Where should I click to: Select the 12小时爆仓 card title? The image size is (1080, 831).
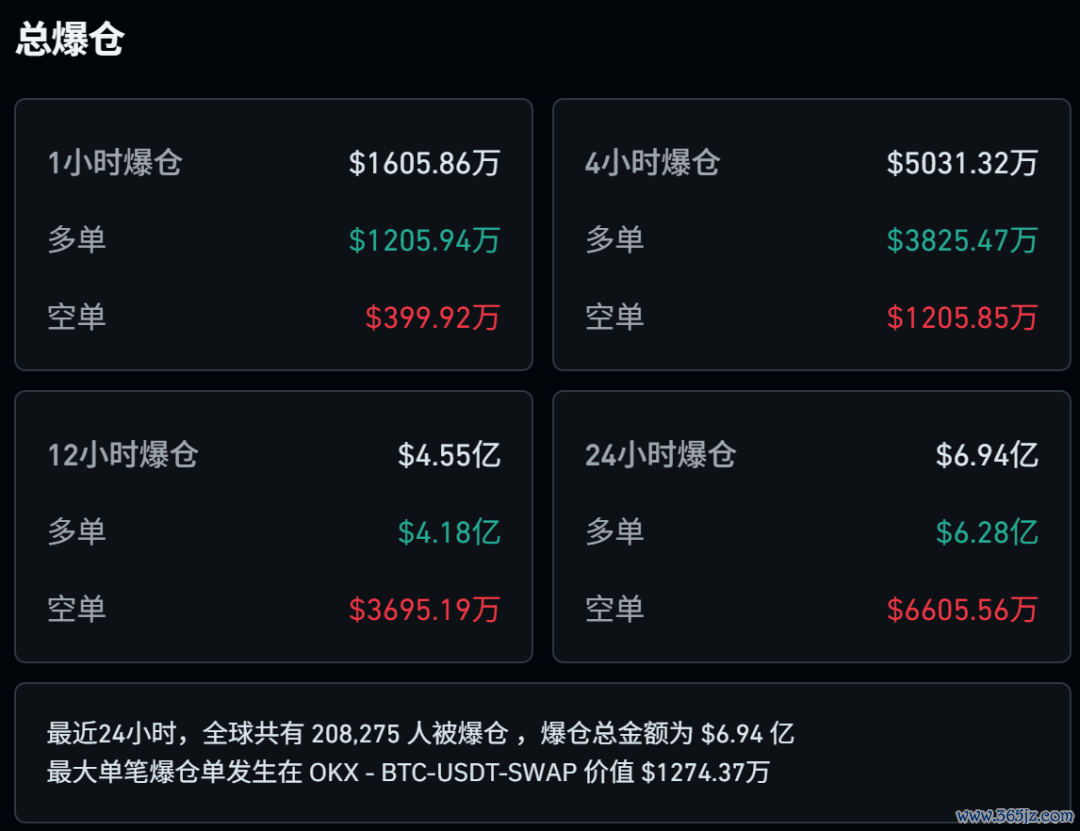(123, 455)
